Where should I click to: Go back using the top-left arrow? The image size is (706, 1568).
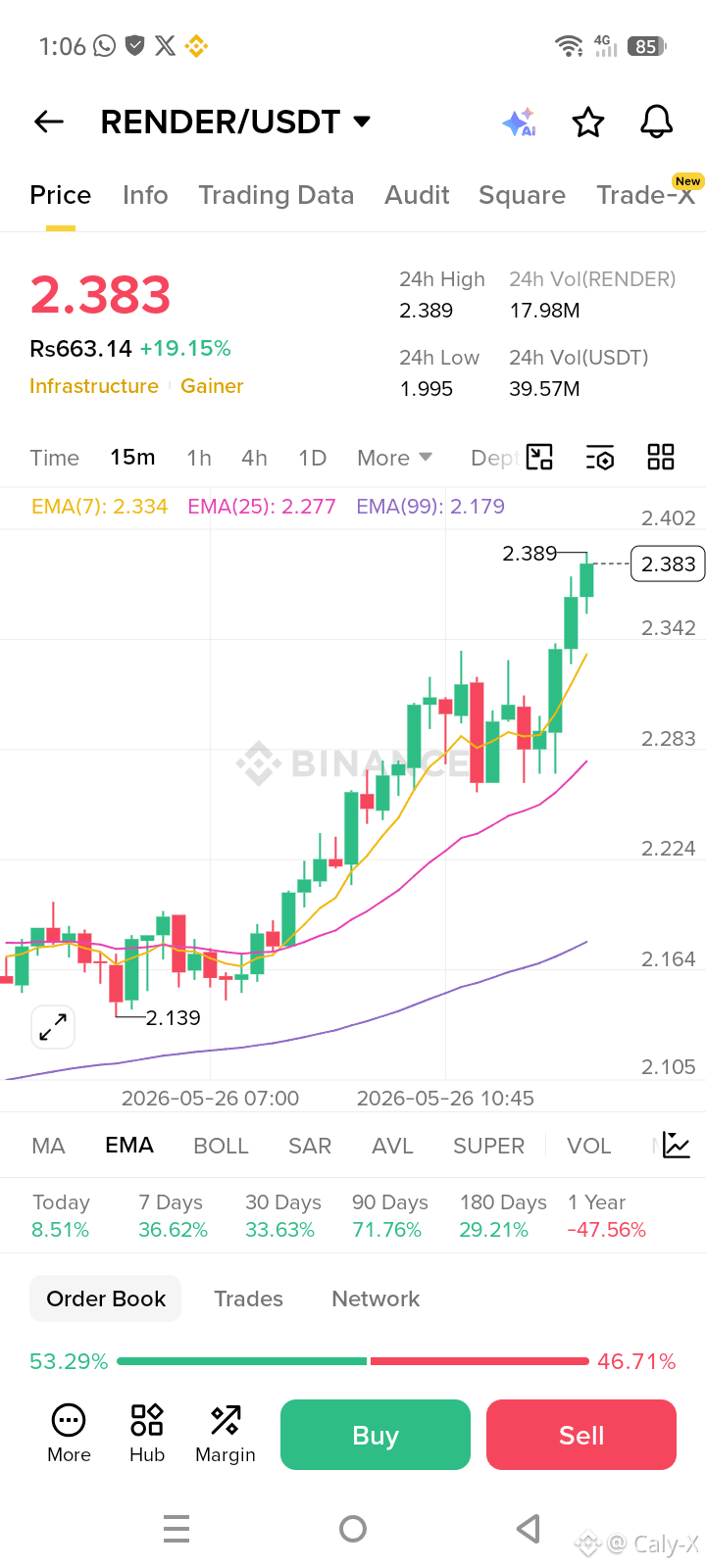click(x=48, y=122)
